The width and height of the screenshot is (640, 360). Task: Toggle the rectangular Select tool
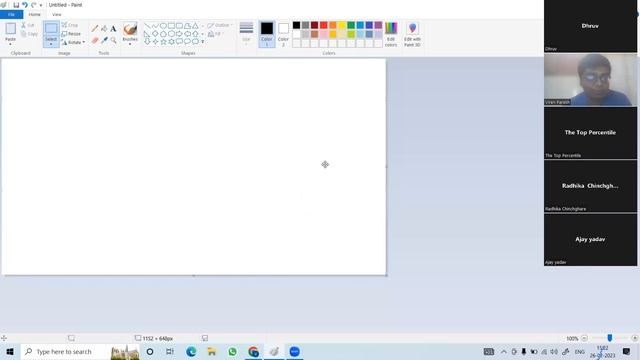51,29
